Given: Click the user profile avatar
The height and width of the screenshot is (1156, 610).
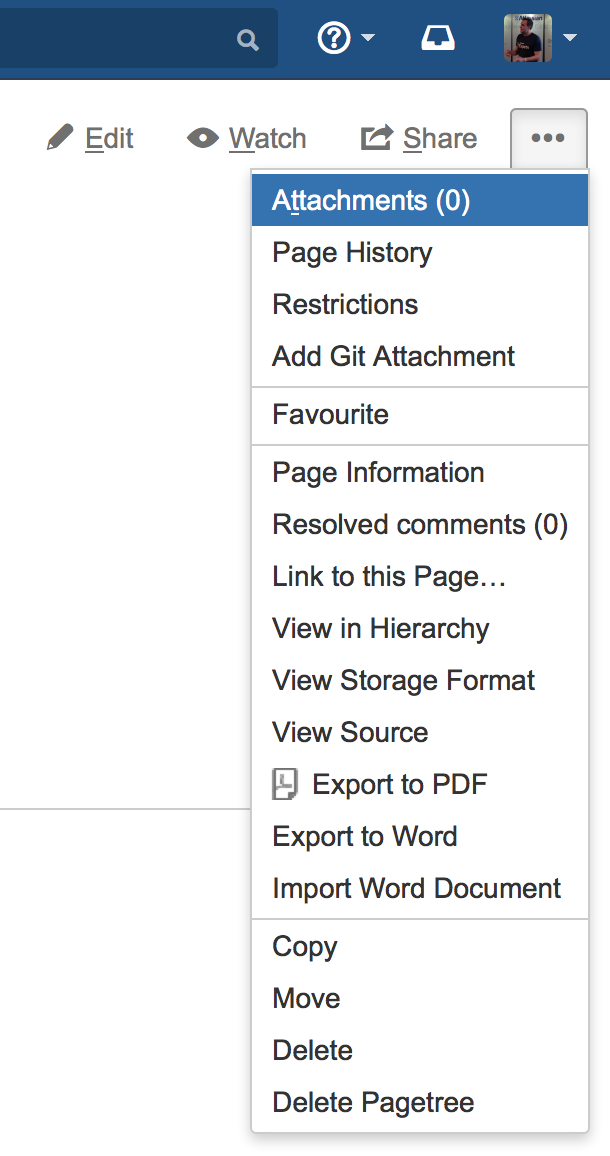Looking at the screenshot, I should pos(528,38).
